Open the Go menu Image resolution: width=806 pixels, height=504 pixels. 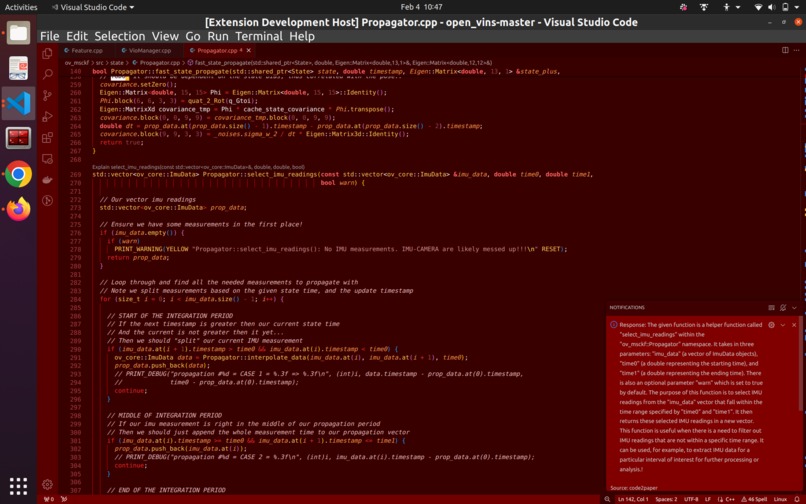pos(193,36)
